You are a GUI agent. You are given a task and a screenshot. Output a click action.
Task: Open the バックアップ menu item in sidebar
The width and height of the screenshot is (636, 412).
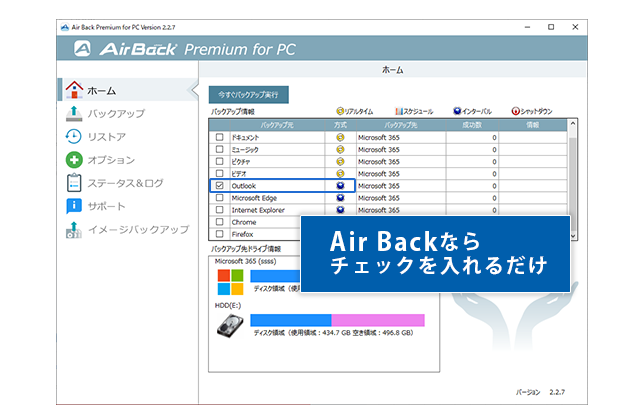(116, 113)
